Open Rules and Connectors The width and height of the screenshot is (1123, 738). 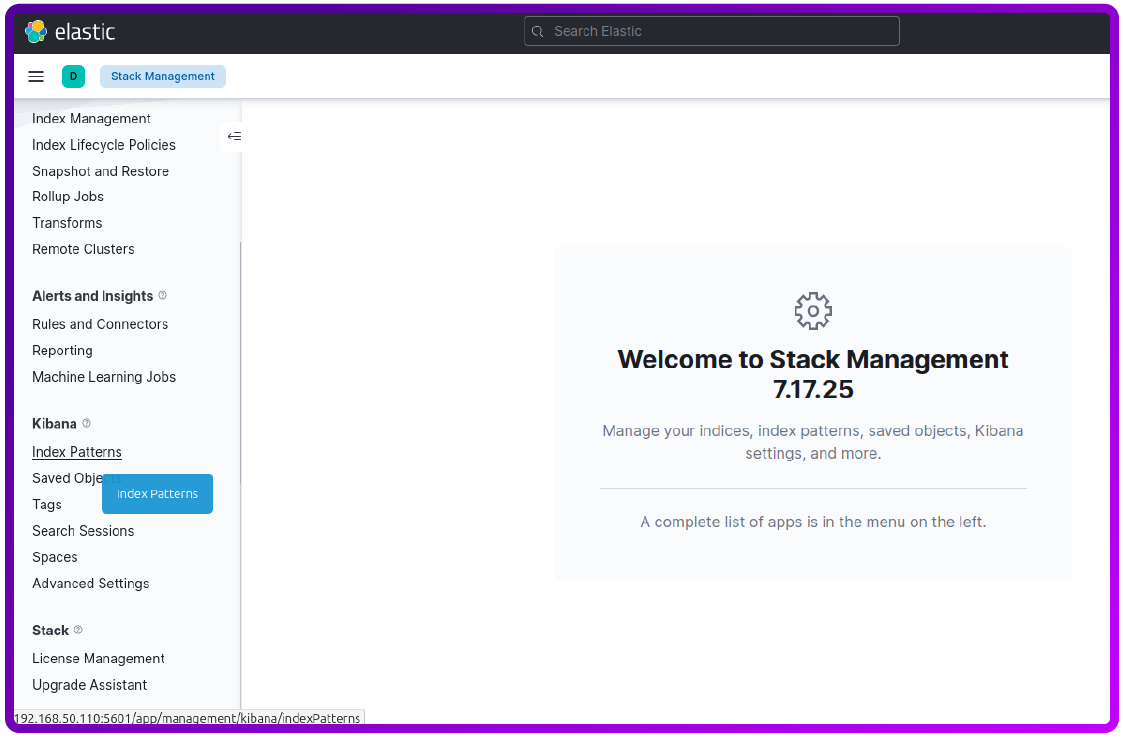click(100, 324)
